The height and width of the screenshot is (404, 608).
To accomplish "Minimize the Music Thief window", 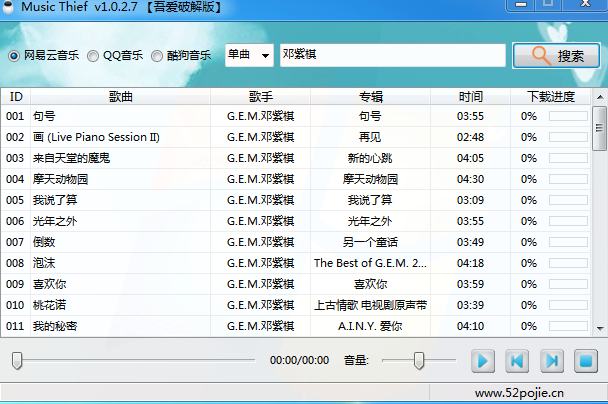I will click(521, 5).
